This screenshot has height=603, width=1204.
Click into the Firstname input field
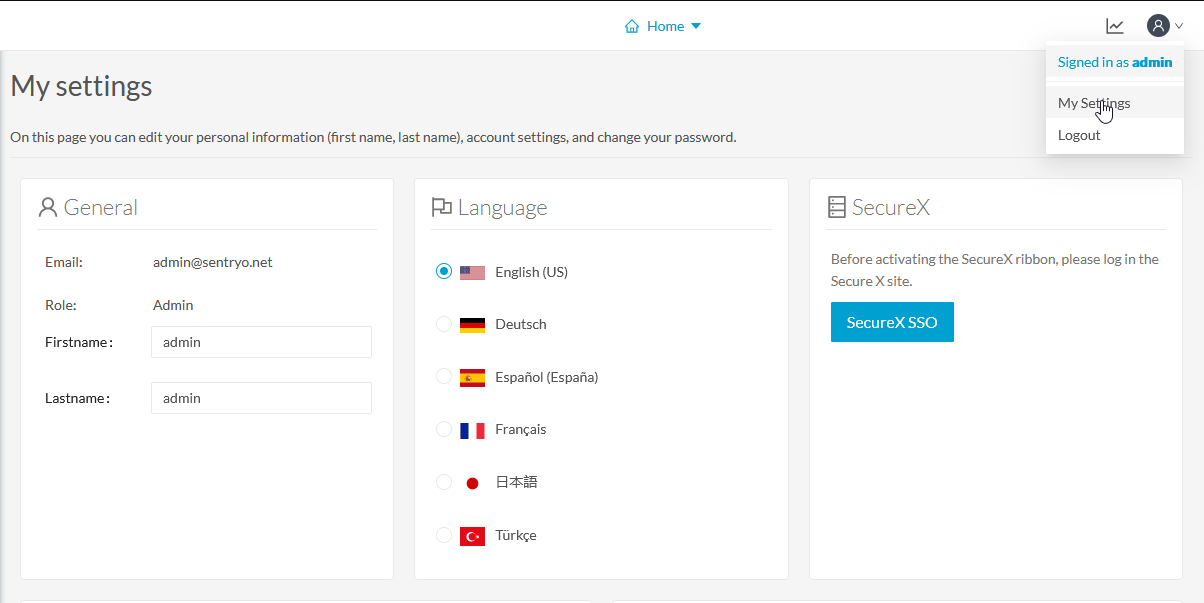[x=261, y=342]
